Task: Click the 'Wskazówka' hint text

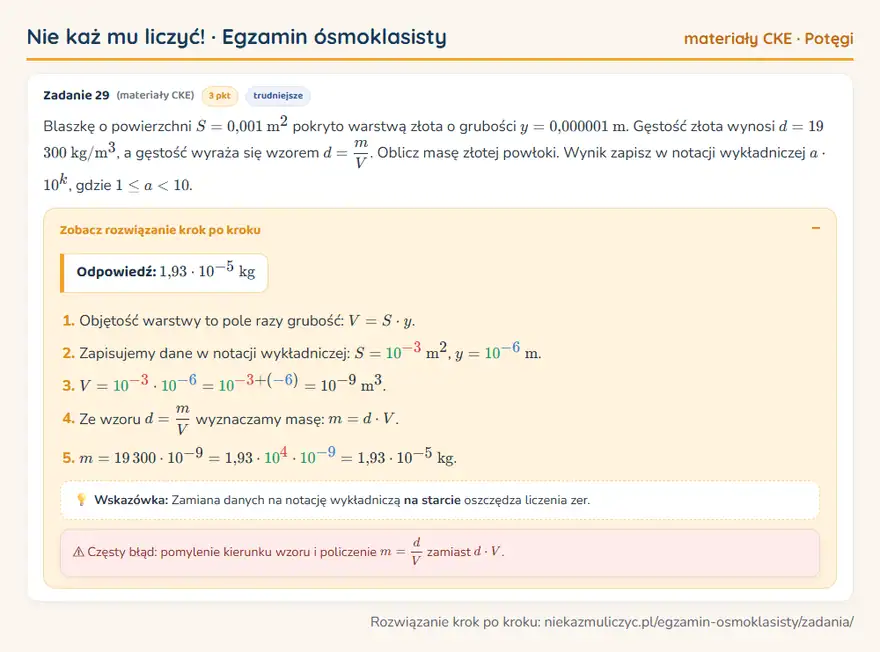Action: [x=342, y=500]
